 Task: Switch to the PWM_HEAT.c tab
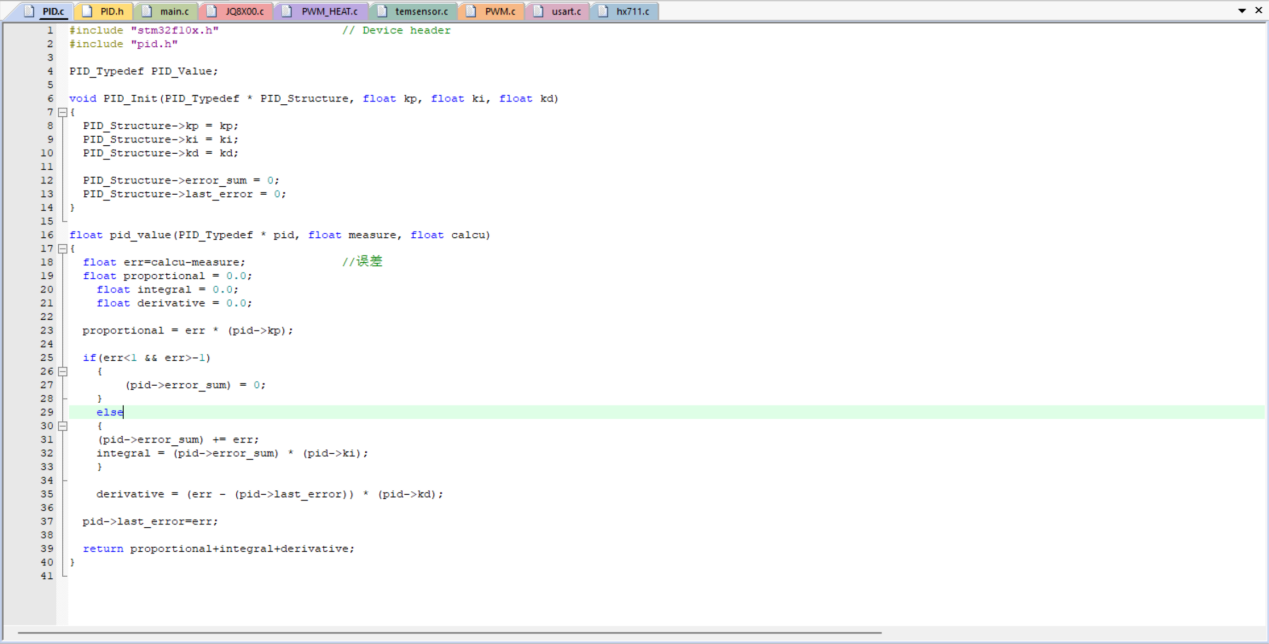point(320,11)
